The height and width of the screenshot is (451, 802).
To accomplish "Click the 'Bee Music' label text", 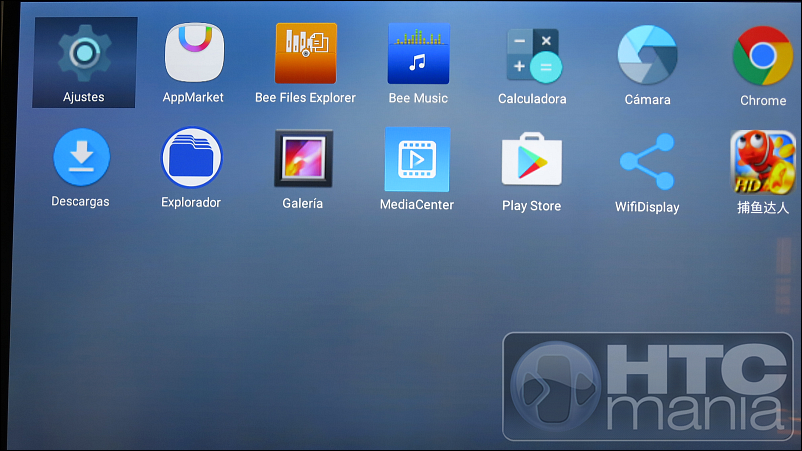I will [x=418, y=98].
